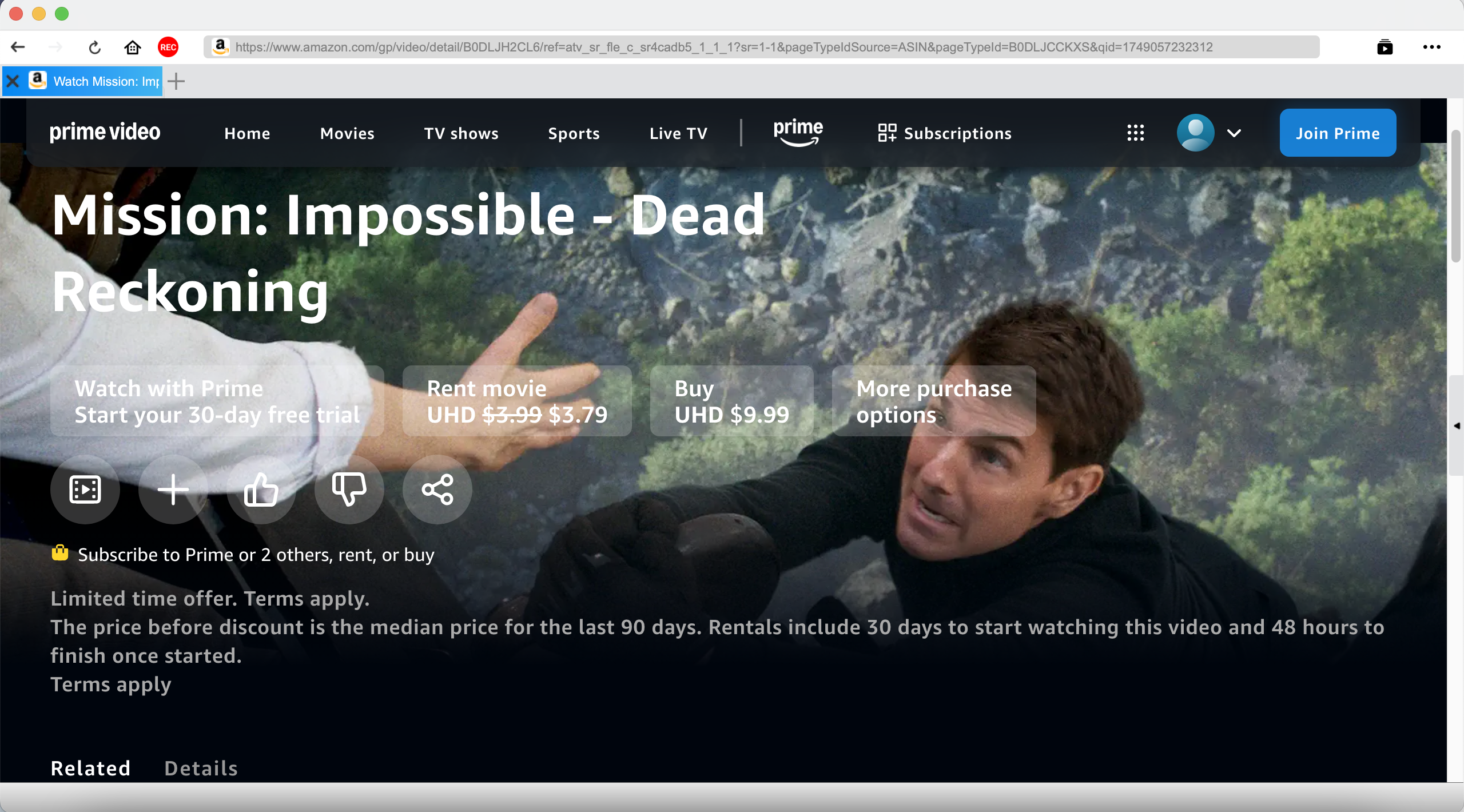Open the browser home icon
This screenshot has height=812, width=1464.
(x=133, y=47)
